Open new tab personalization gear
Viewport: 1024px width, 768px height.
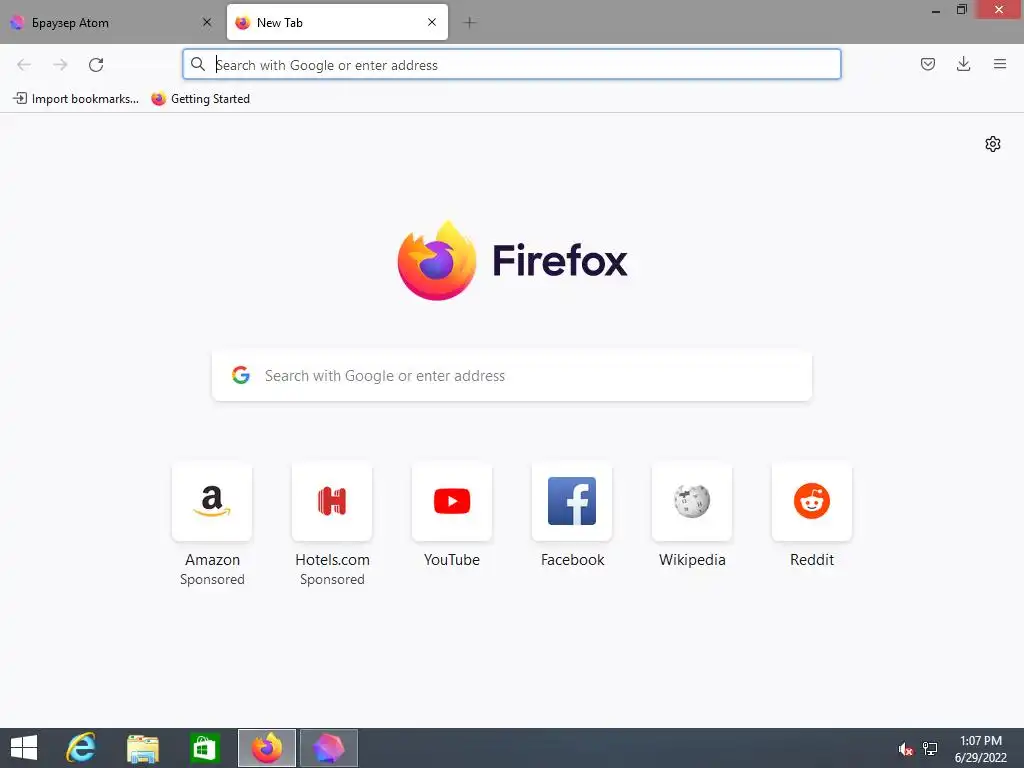[x=993, y=144]
